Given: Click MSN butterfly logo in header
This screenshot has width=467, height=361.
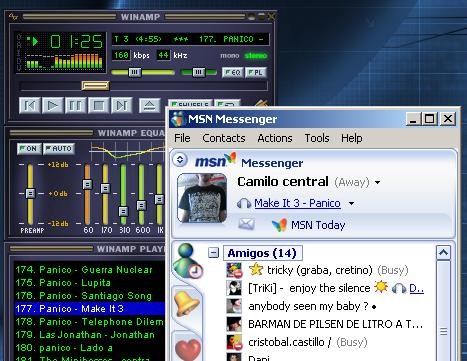Looking at the screenshot, I should pyautogui.click(x=231, y=158).
